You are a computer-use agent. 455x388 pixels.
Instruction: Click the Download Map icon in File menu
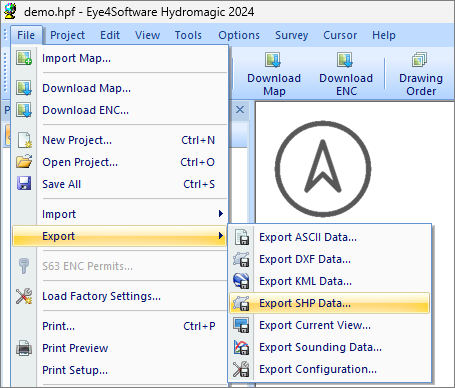coord(24,88)
